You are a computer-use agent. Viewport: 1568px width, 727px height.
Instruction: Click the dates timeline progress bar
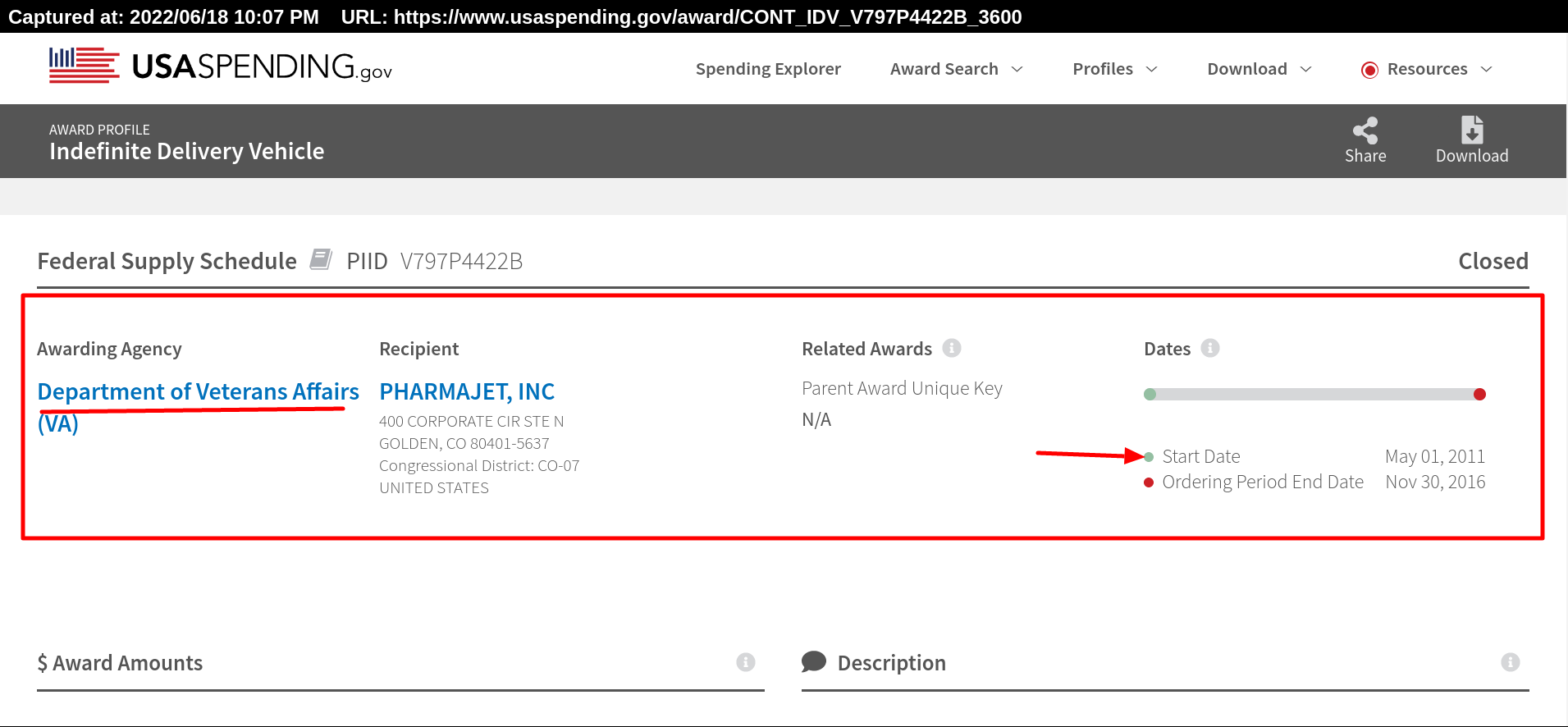pyautogui.click(x=1314, y=395)
